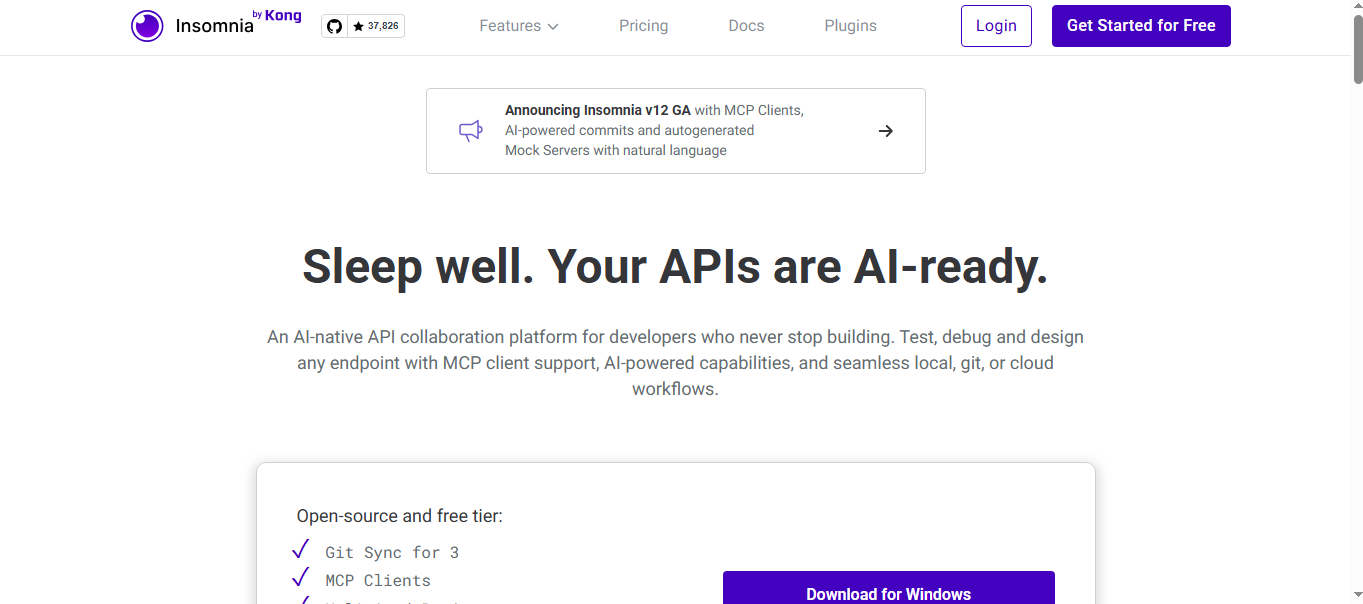Open the Pricing page
Image resolution: width=1363 pixels, height=604 pixels.
click(x=643, y=26)
